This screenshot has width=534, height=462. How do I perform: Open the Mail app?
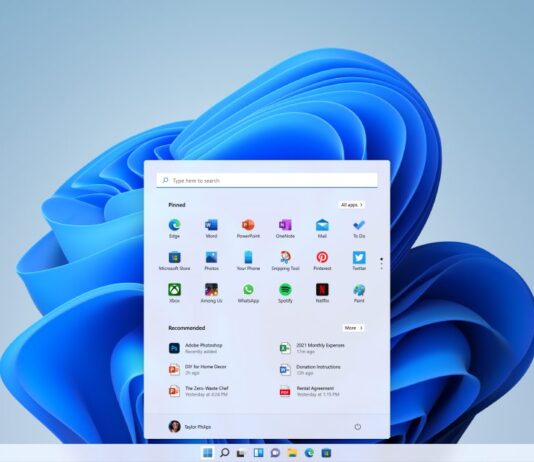click(322, 228)
